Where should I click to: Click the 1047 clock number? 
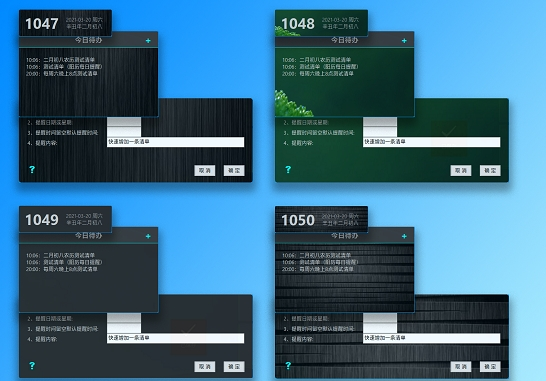pyautogui.click(x=42, y=24)
